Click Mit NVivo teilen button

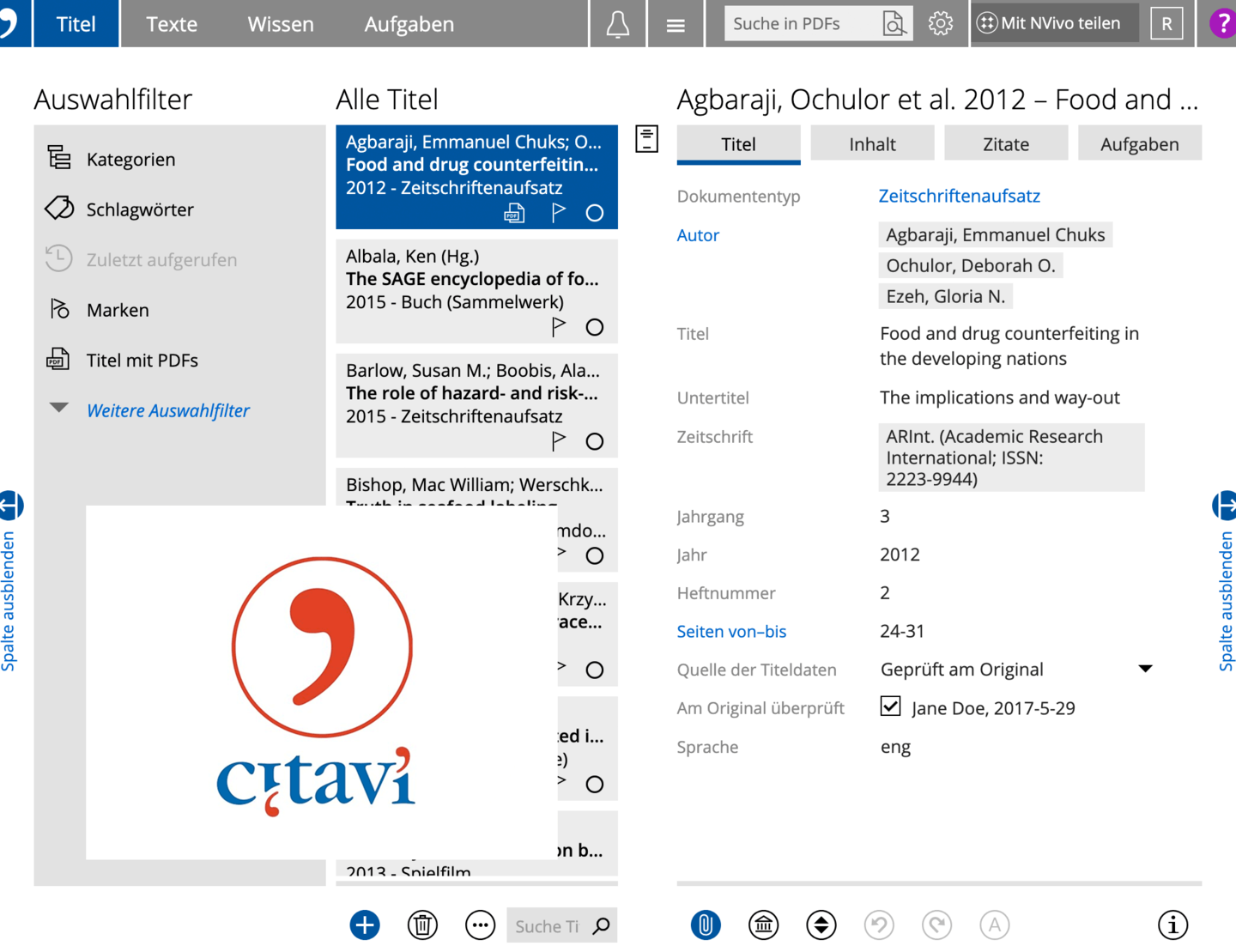tap(1054, 23)
